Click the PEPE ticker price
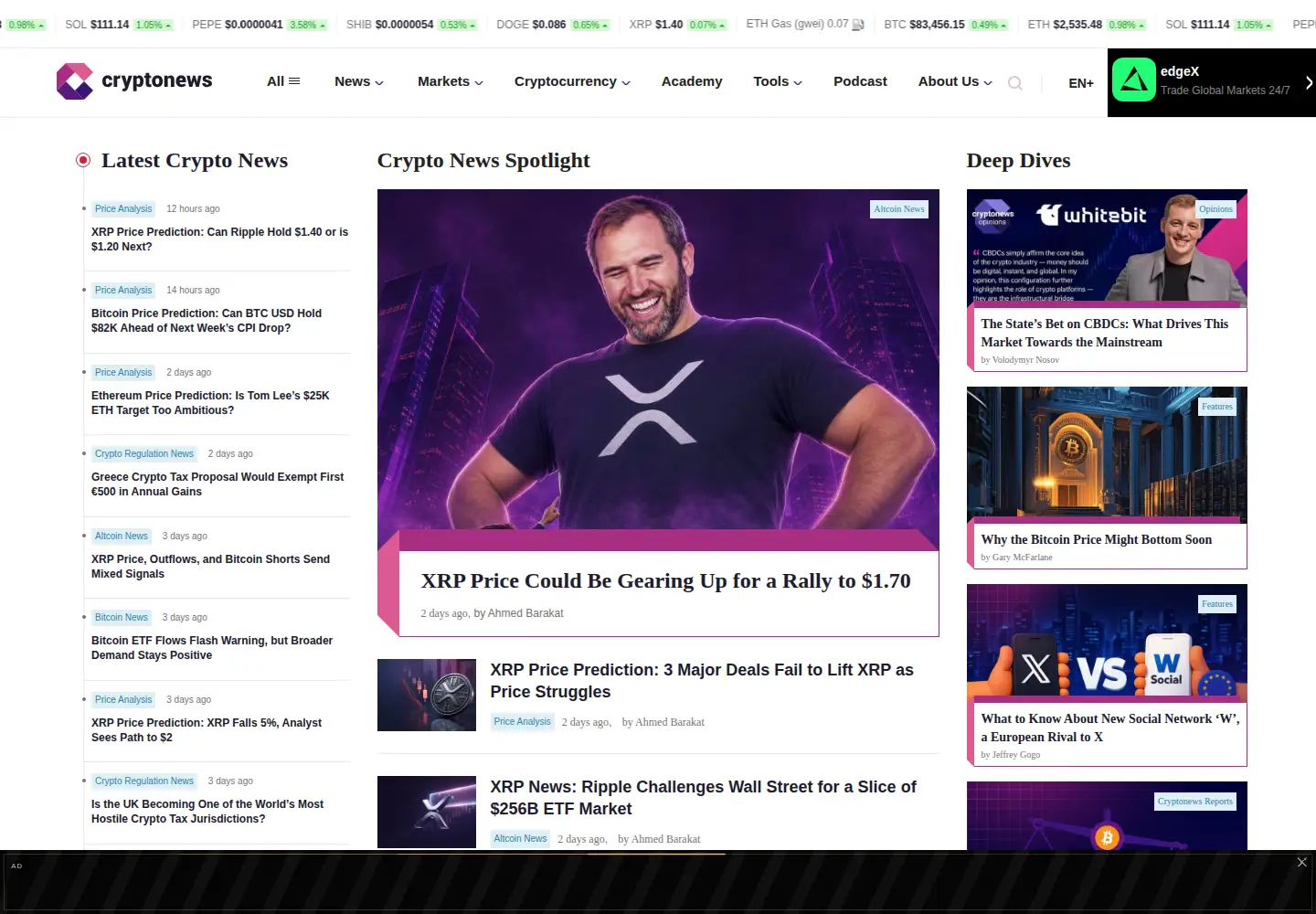 (254, 25)
